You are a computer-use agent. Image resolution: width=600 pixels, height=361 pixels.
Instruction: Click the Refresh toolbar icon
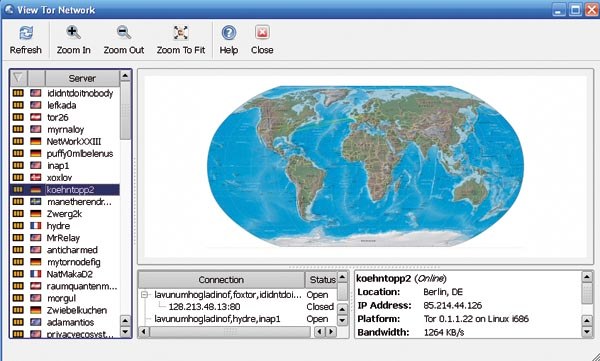[26, 33]
